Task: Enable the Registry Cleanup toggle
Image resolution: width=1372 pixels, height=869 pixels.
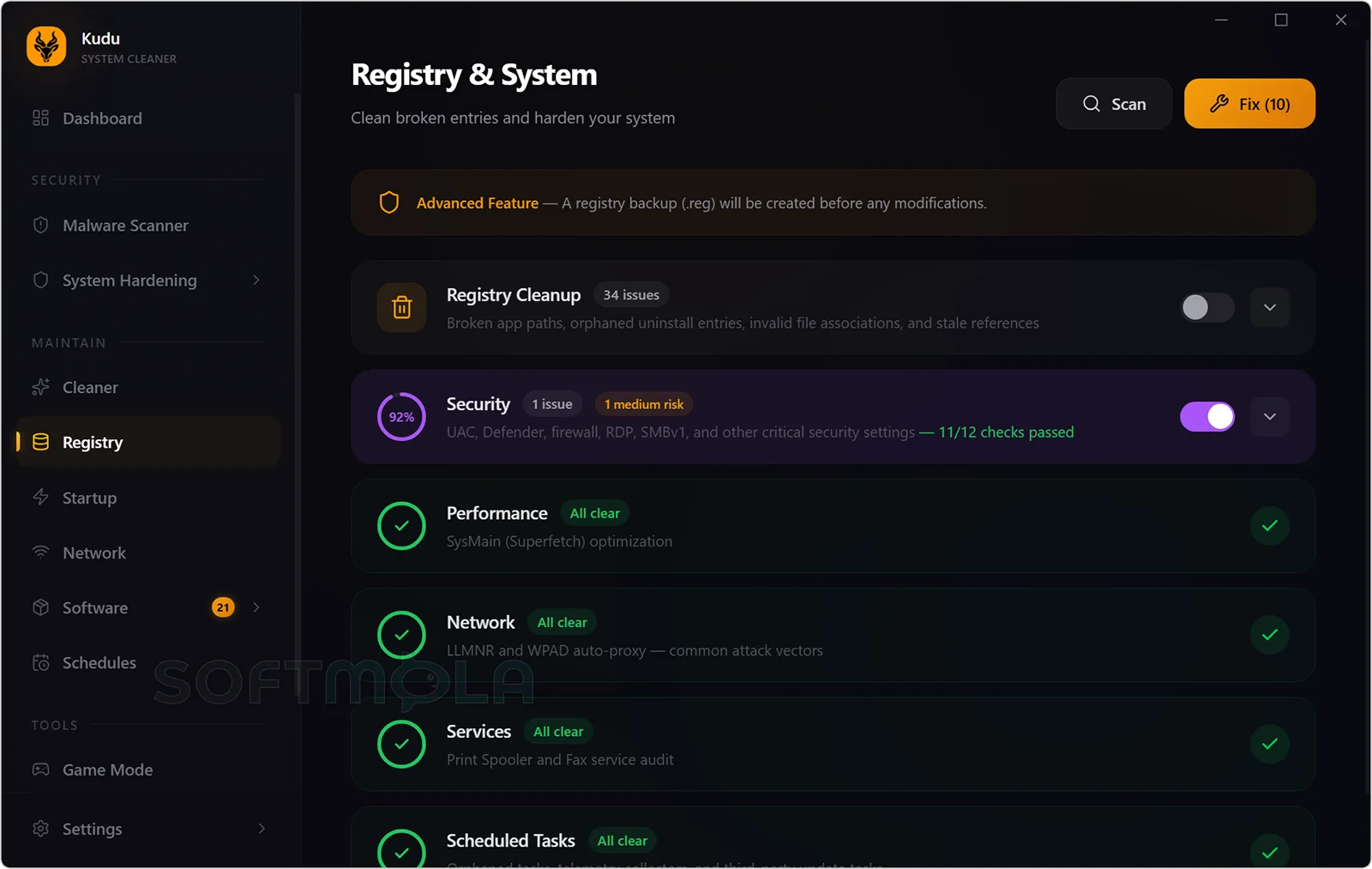Action: click(x=1207, y=307)
